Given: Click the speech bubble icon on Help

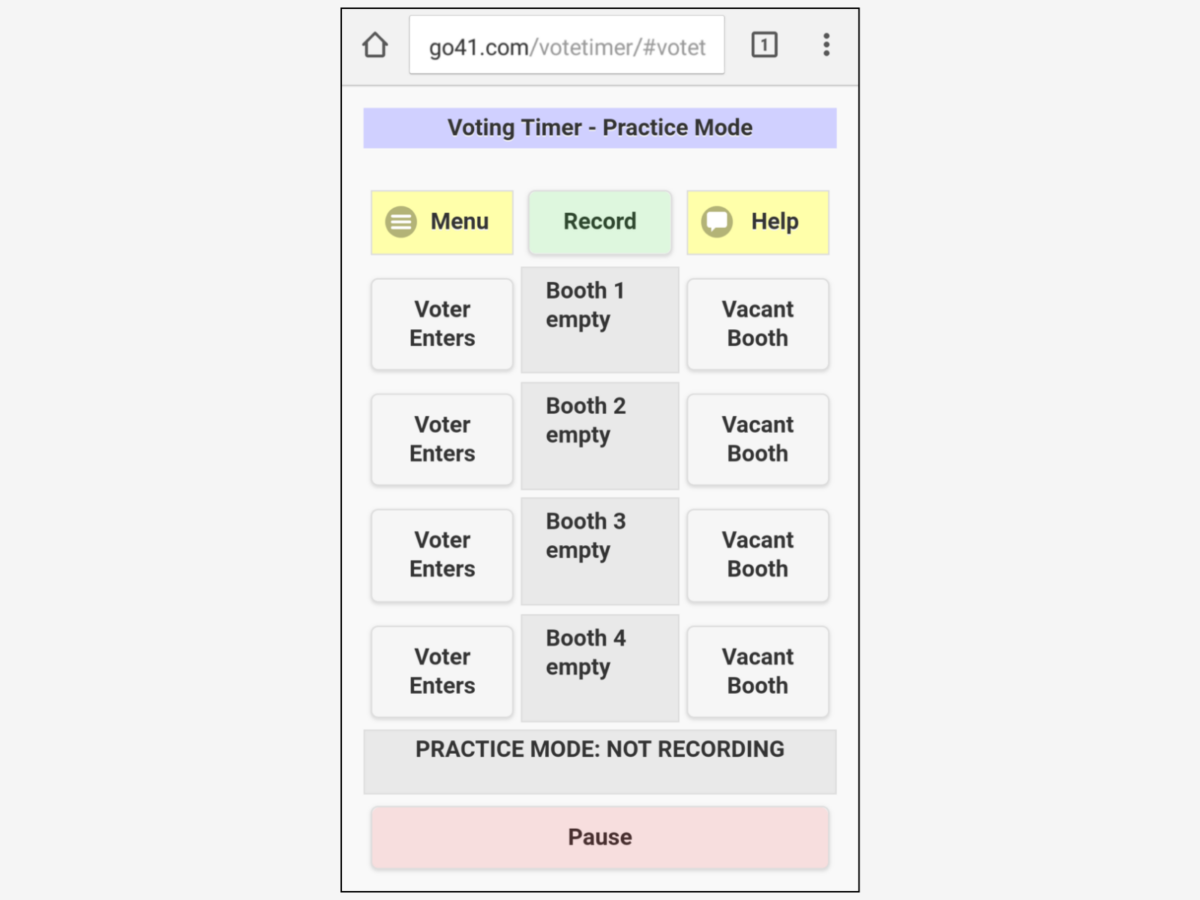Looking at the screenshot, I should click(716, 222).
